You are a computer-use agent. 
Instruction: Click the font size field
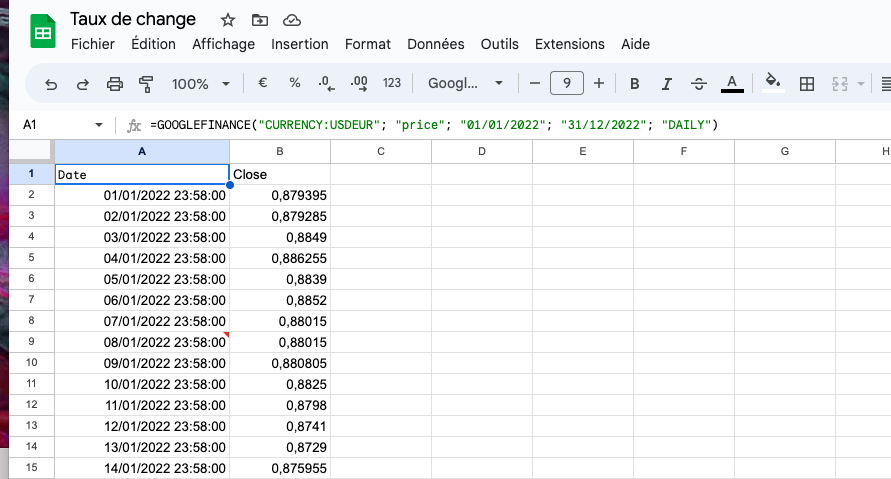[x=567, y=84]
